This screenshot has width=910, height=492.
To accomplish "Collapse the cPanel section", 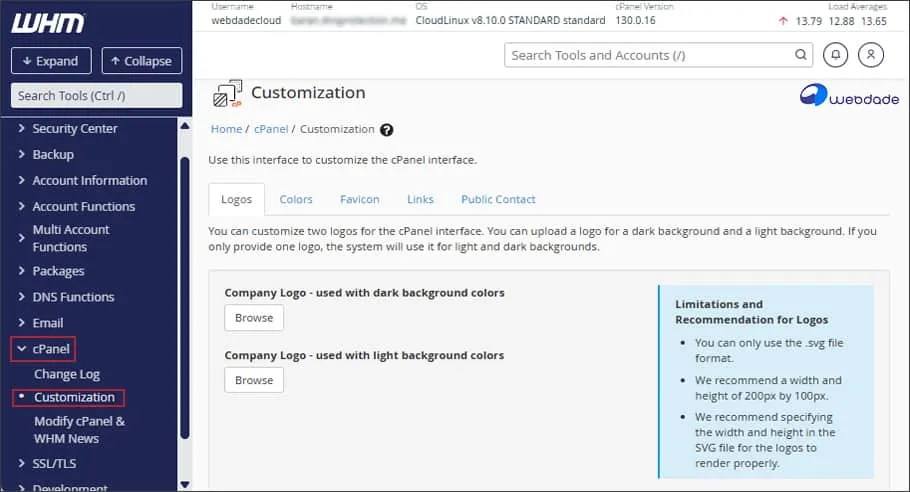I will [44, 349].
